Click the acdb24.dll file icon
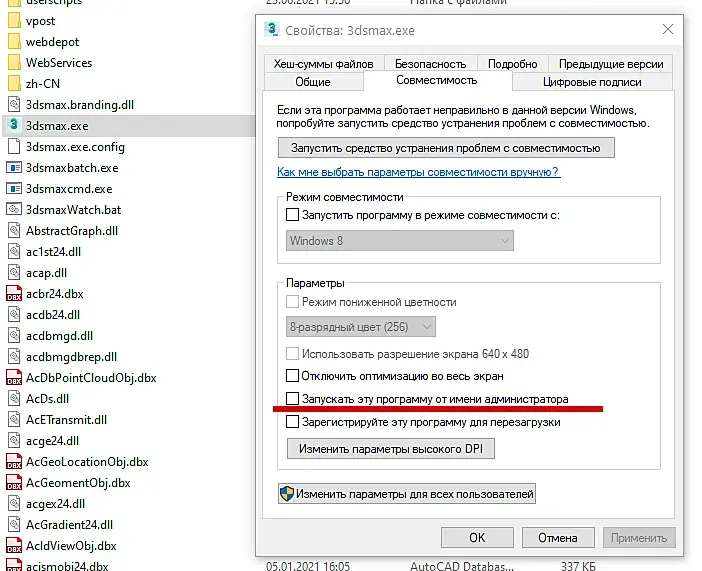 click(x=14, y=314)
